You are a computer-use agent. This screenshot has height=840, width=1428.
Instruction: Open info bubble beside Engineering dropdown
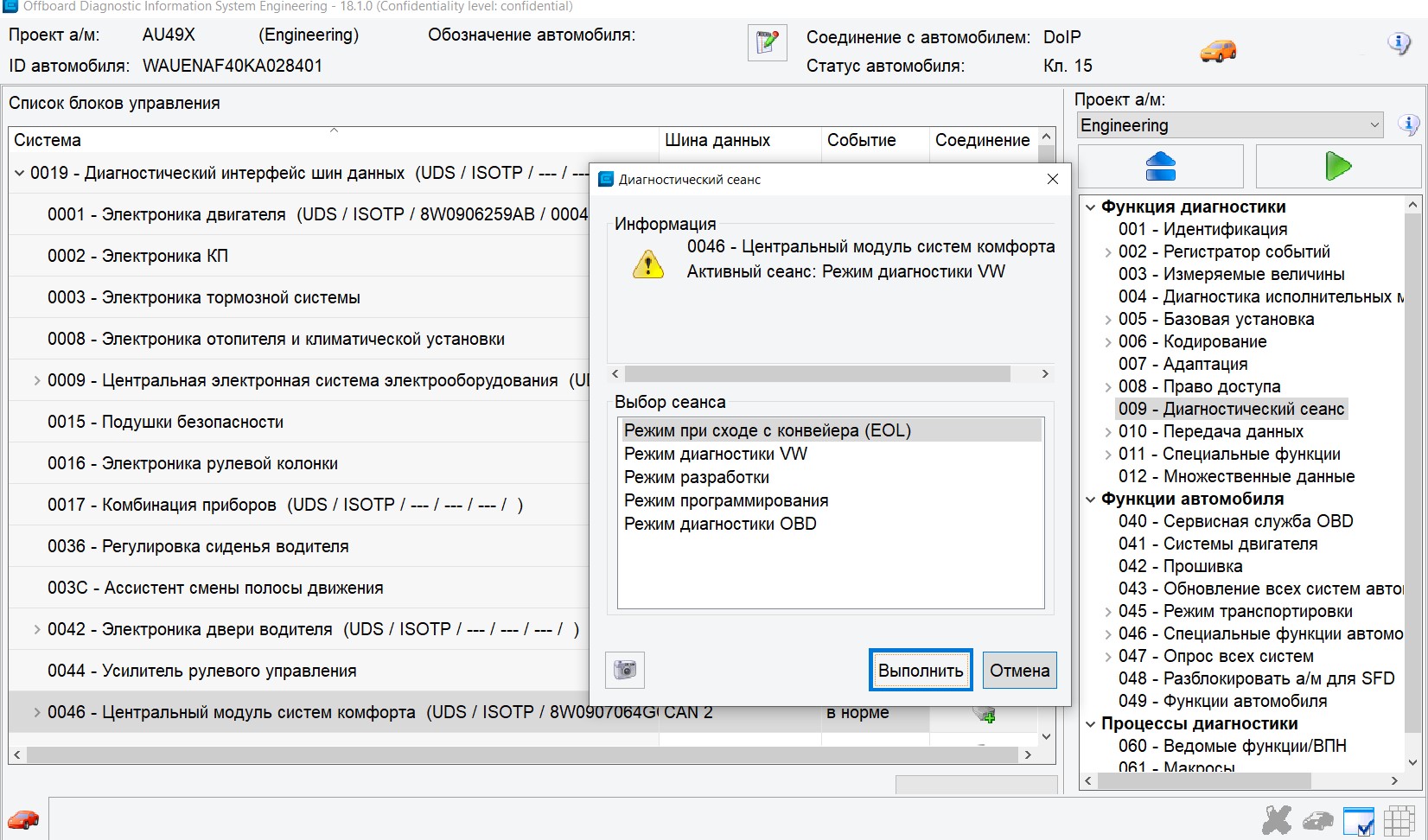(x=1408, y=125)
